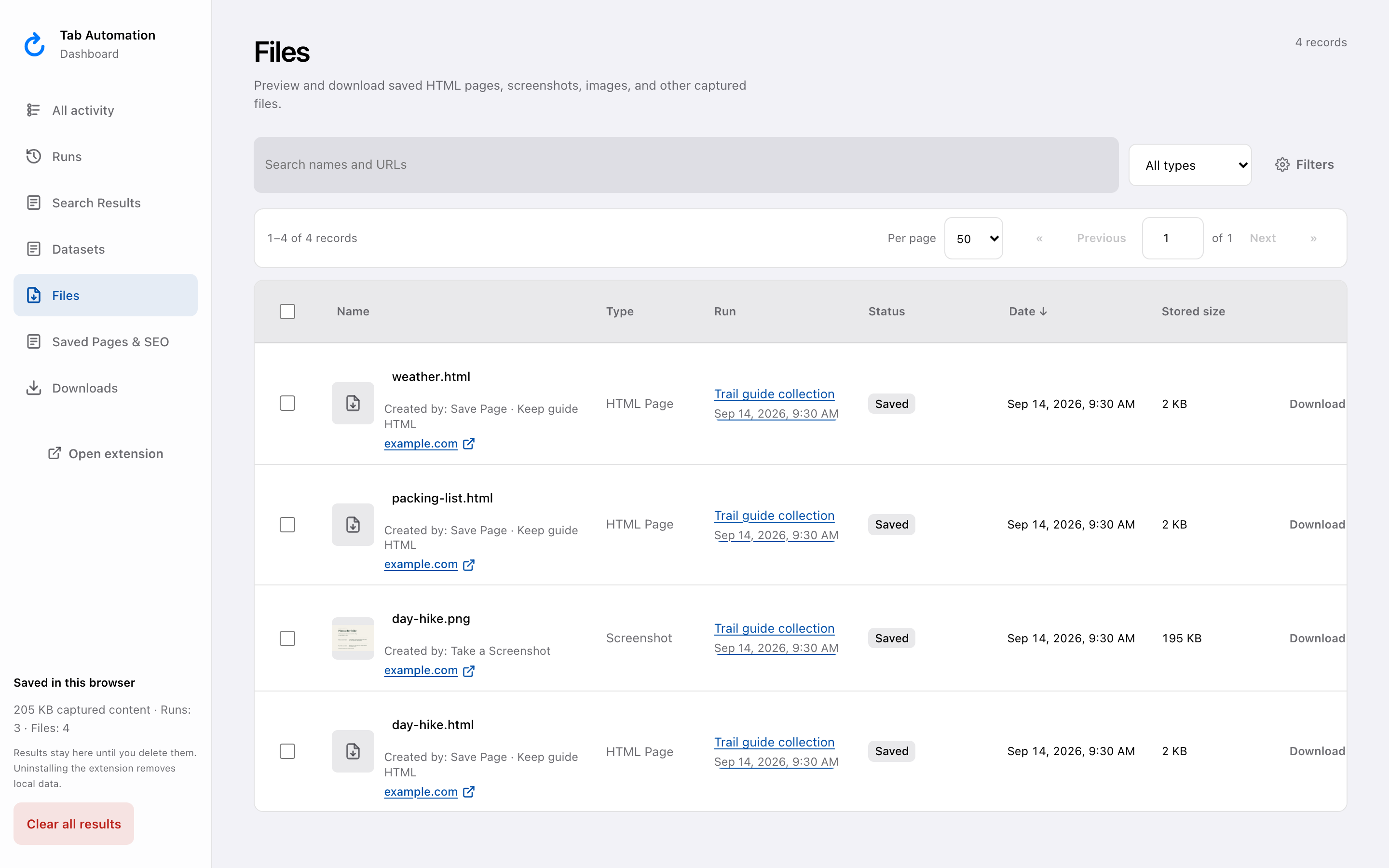Click Clear all results button
The width and height of the screenshot is (1389, 868).
point(74,824)
